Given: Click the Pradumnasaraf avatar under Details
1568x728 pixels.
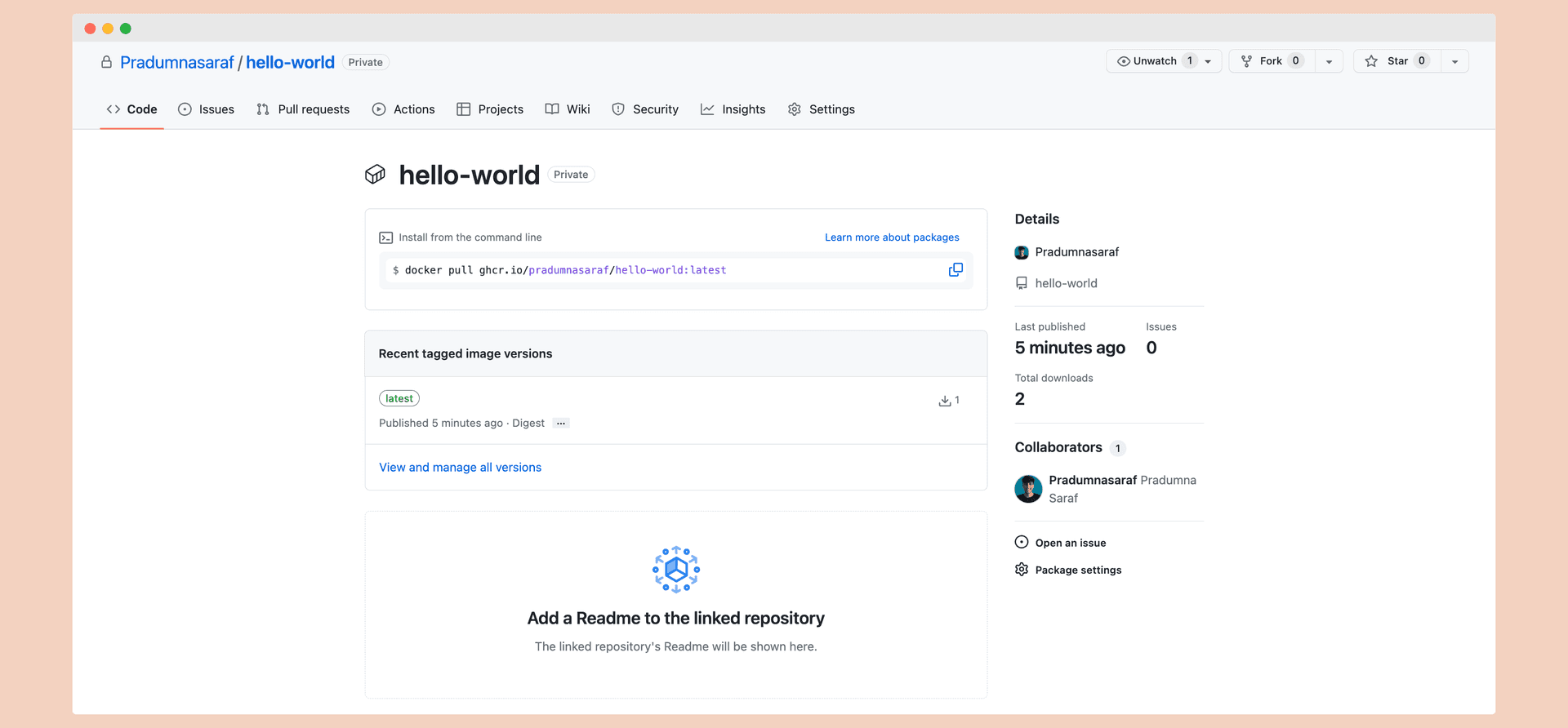Looking at the screenshot, I should pyautogui.click(x=1022, y=252).
